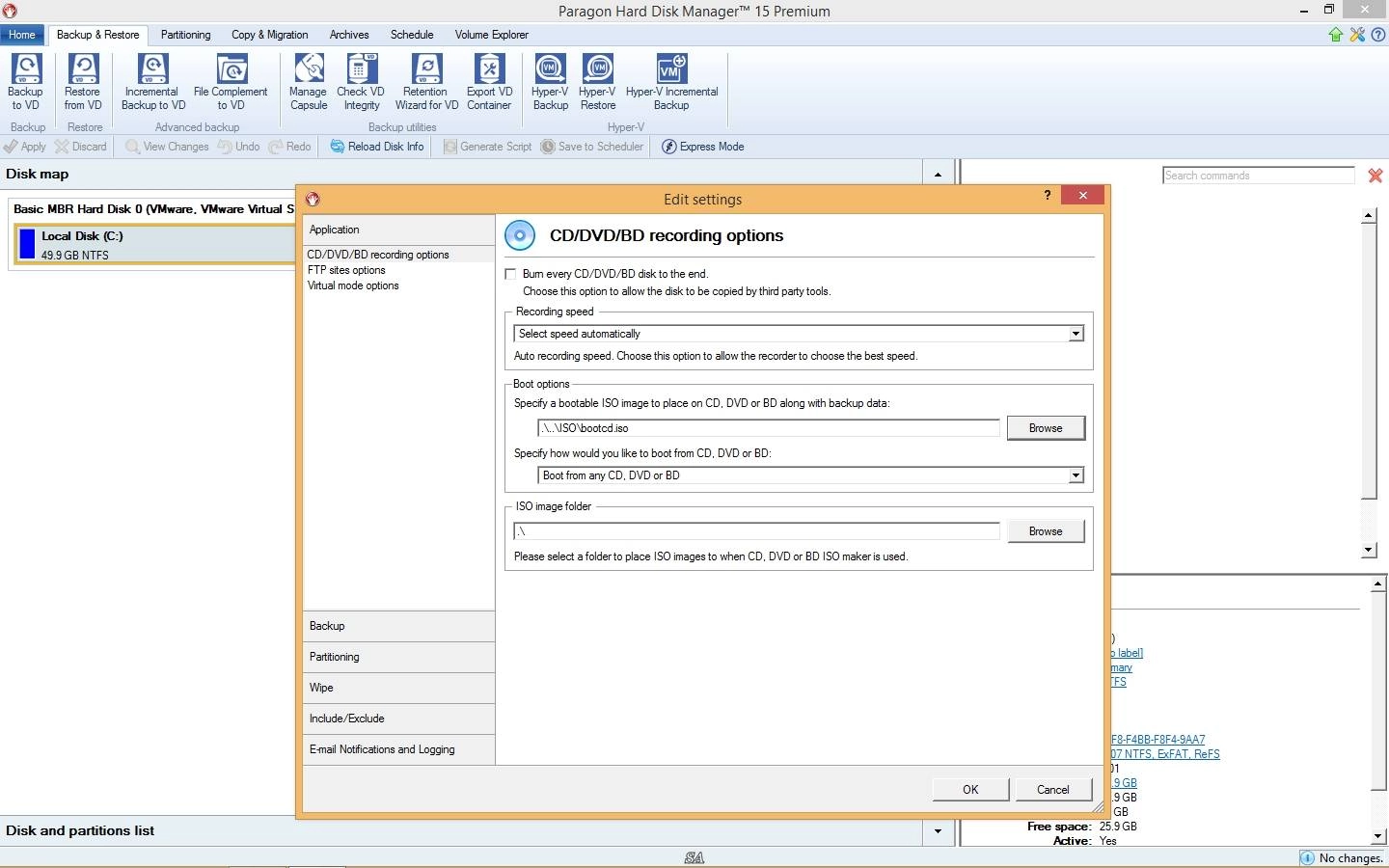Click Reload Disk Info

377,147
